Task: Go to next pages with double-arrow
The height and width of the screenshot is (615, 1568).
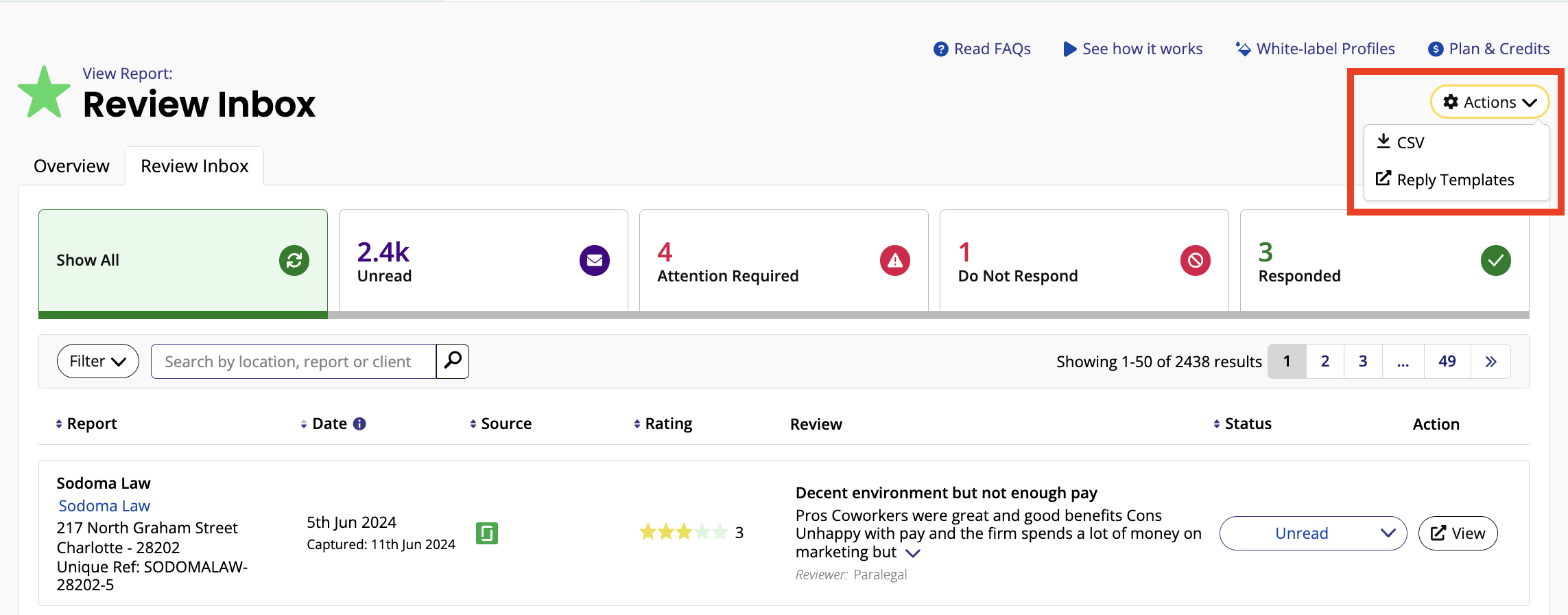Action: 1490,362
